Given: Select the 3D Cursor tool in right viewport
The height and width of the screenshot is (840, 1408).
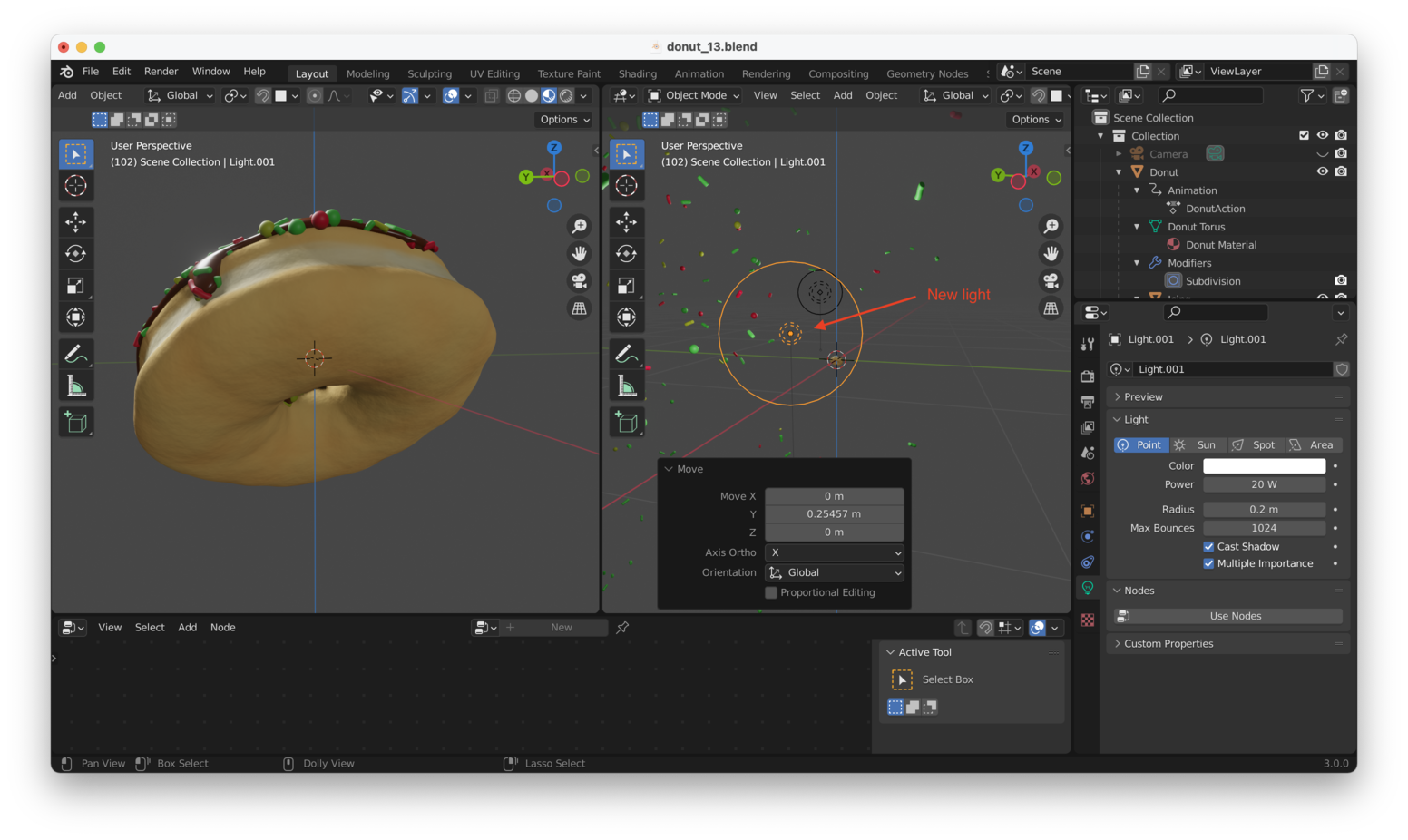Looking at the screenshot, I should click(x=626, y=186).
